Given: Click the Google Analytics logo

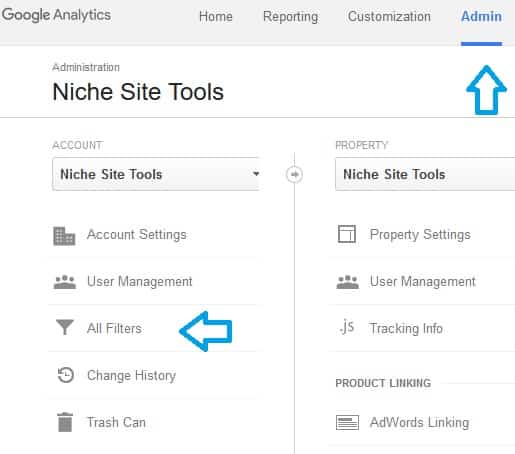Looking at the screenshot, I should coord(56,15).
